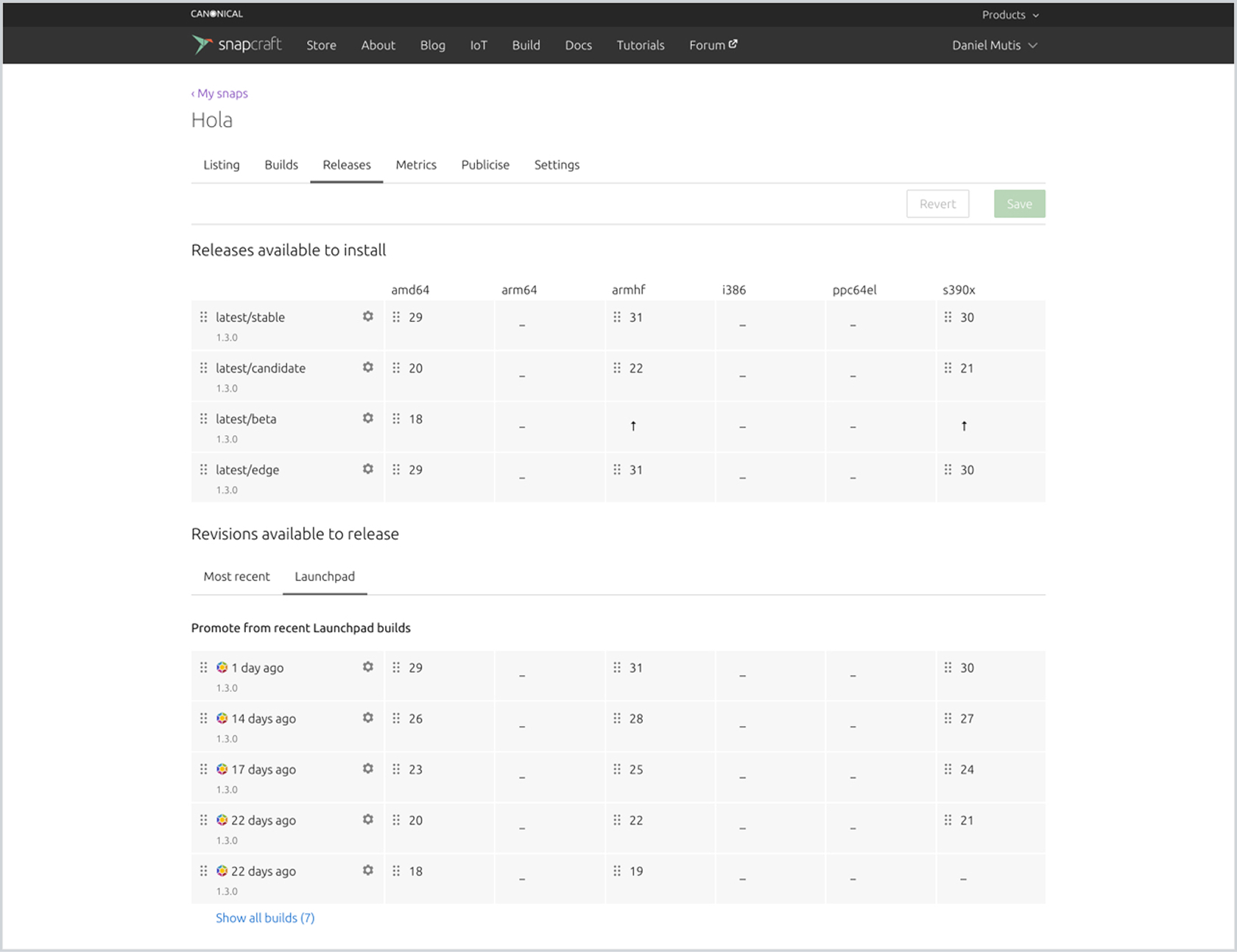Open the snap Settings tab
The height and width of the screenshot is (952, 1237).
coord(557,165)
